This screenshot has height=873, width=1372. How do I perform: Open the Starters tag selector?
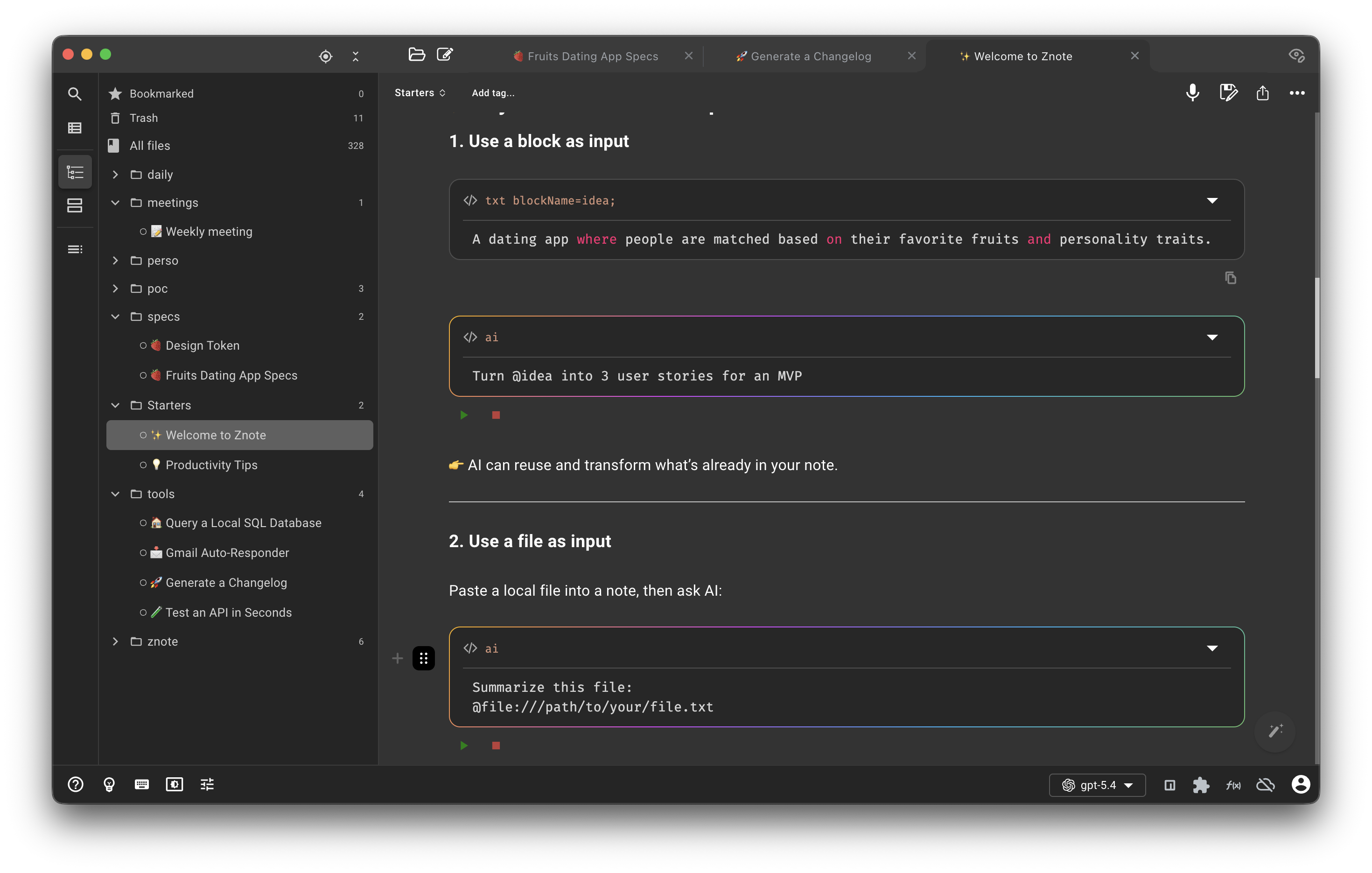(x=420, y=92)
